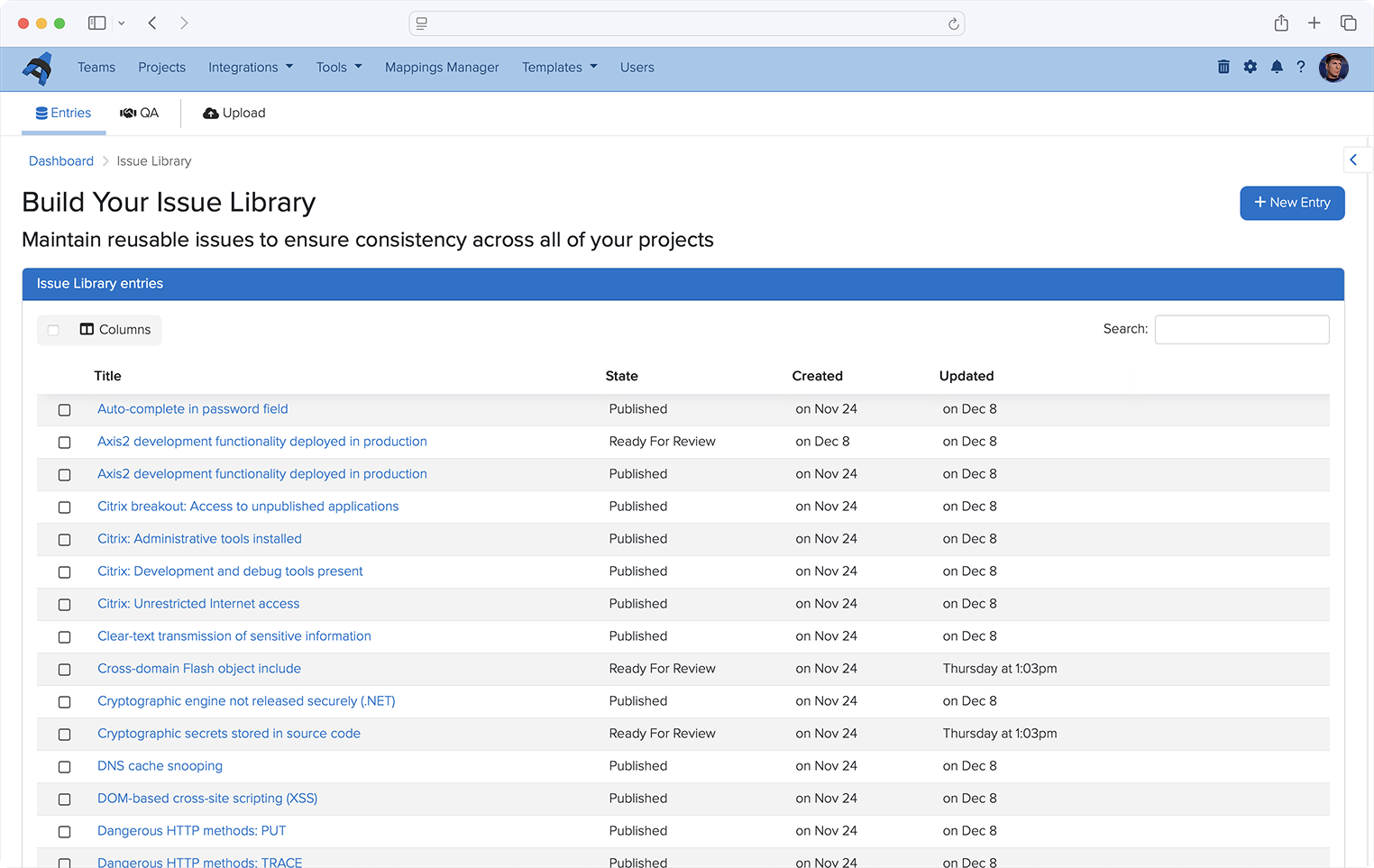The height and width of the screenshot is (868, 1374).
Task: Select checkbox for Clear-text transmission row
Action: point(65,637)
